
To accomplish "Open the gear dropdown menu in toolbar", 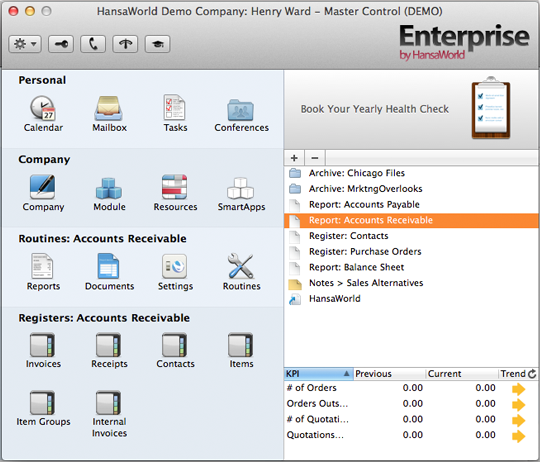I will click(25, 44).
